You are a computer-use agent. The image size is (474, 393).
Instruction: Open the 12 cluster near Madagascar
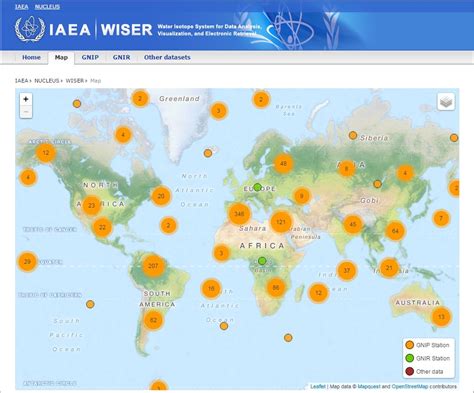318,293
